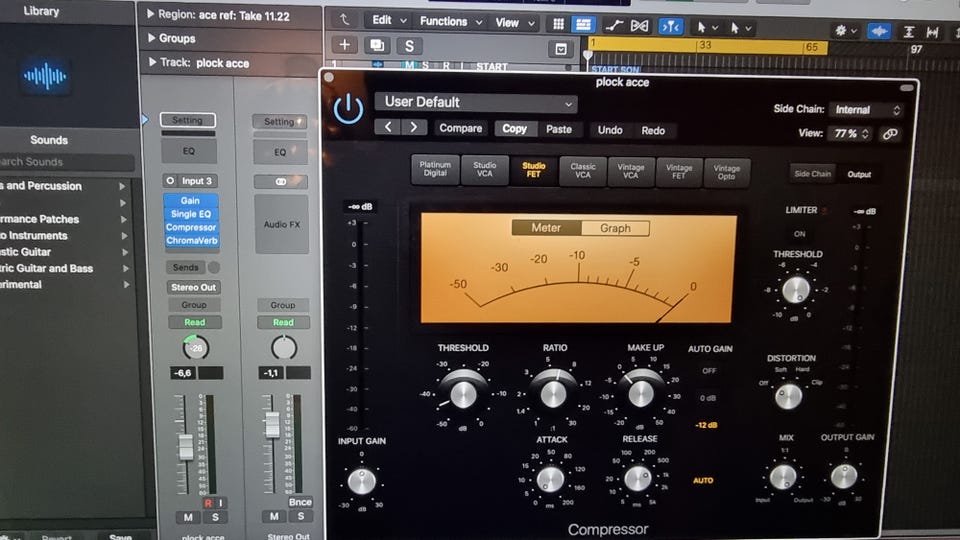
Task: Open the User Default preset dropdown
Action: [475, 102]
